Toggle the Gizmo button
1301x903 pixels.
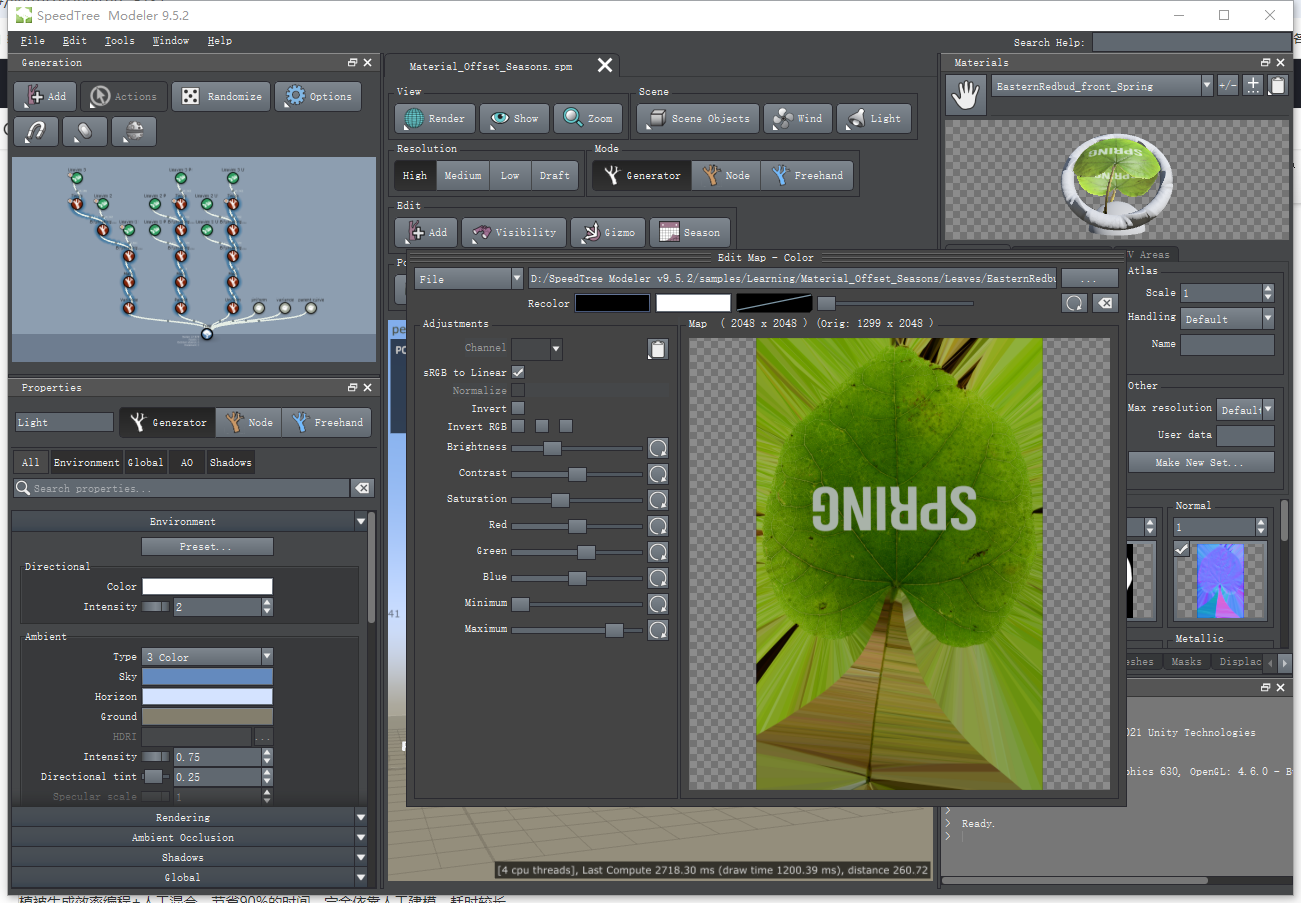coord(608,232)
